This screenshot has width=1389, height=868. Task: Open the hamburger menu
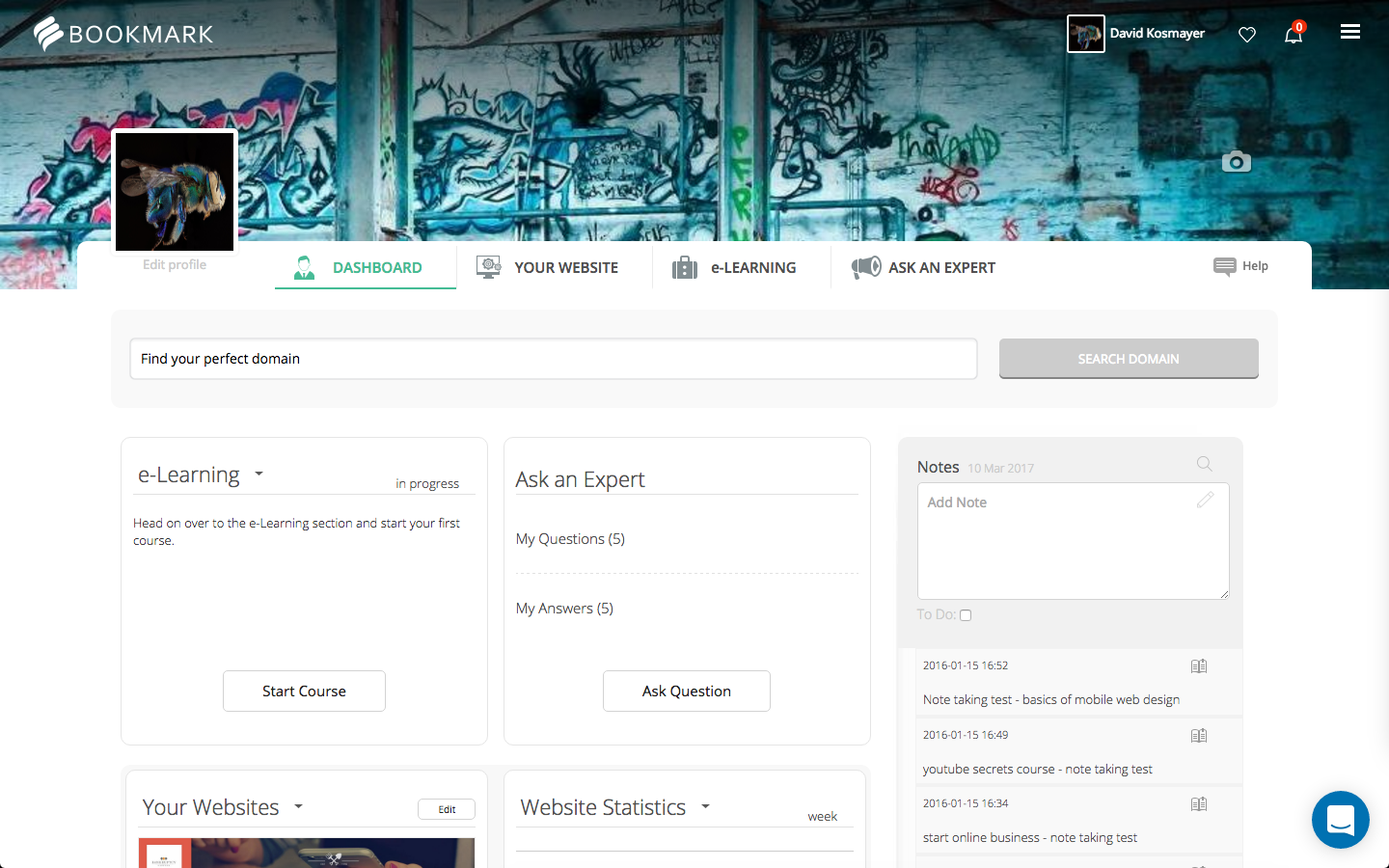tap(1350, 32)
